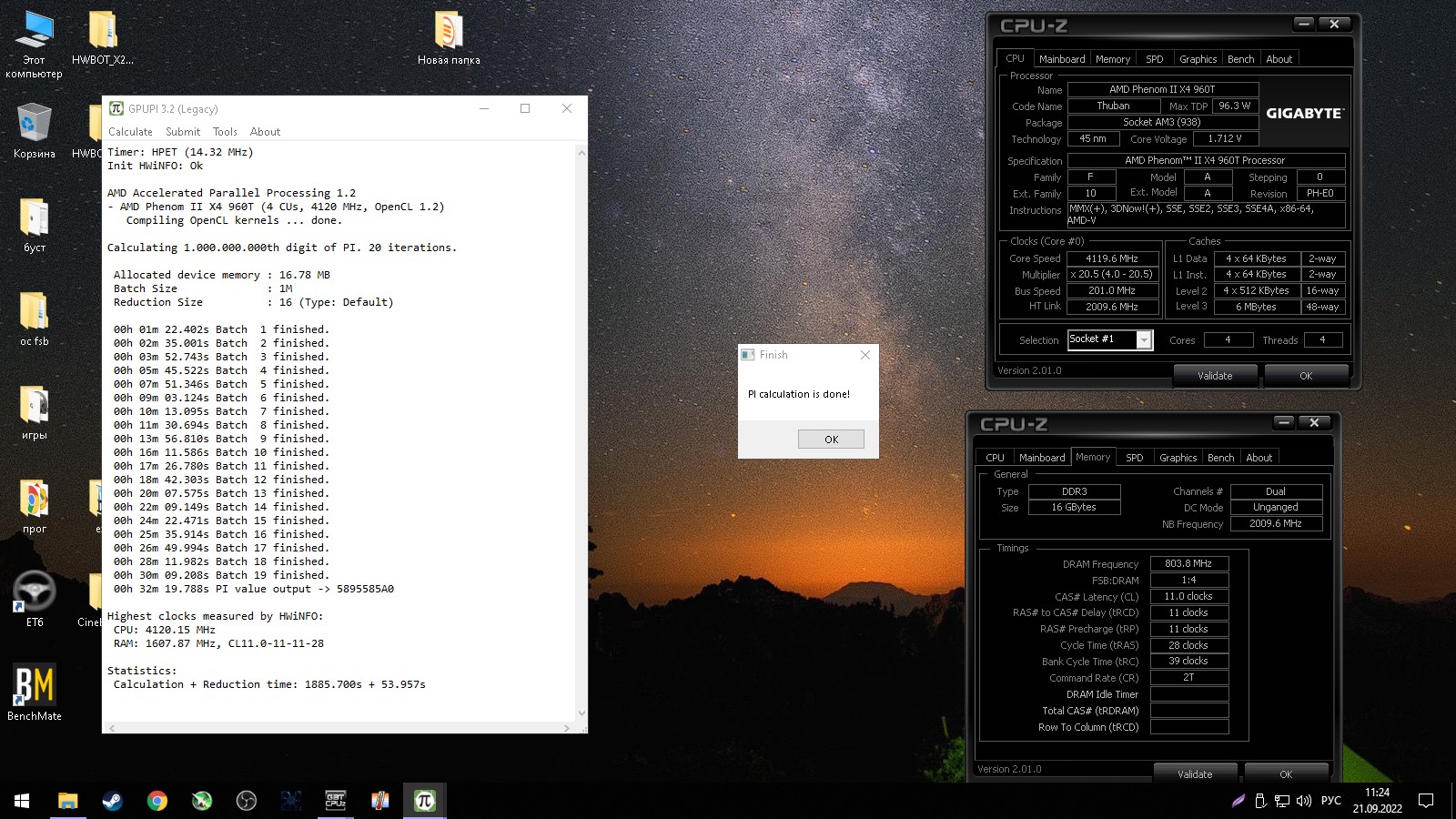
Task: Launch the ET6 shortcut on desktop
Action: pyautogui.click(x=35, y=601)
